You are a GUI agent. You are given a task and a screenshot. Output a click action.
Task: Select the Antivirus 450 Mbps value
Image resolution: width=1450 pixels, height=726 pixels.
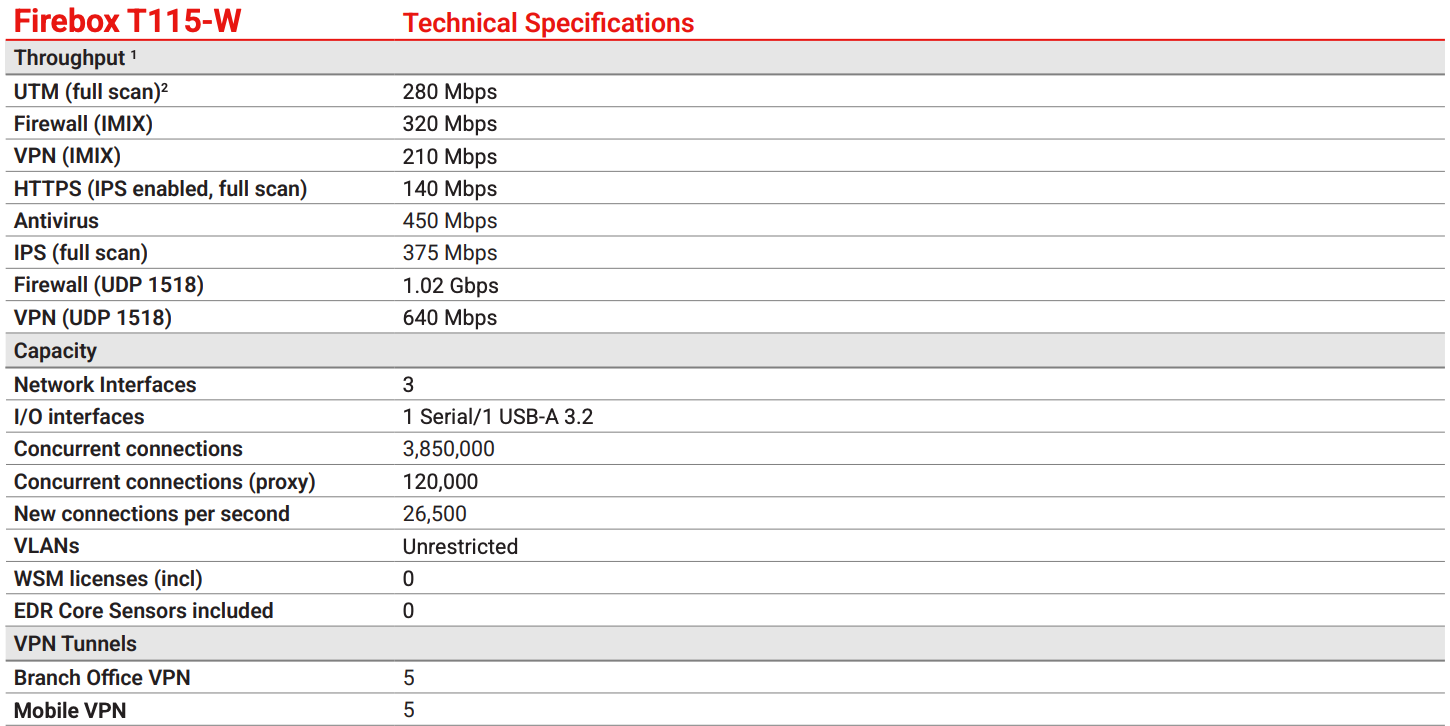click(x=449, y=221)
